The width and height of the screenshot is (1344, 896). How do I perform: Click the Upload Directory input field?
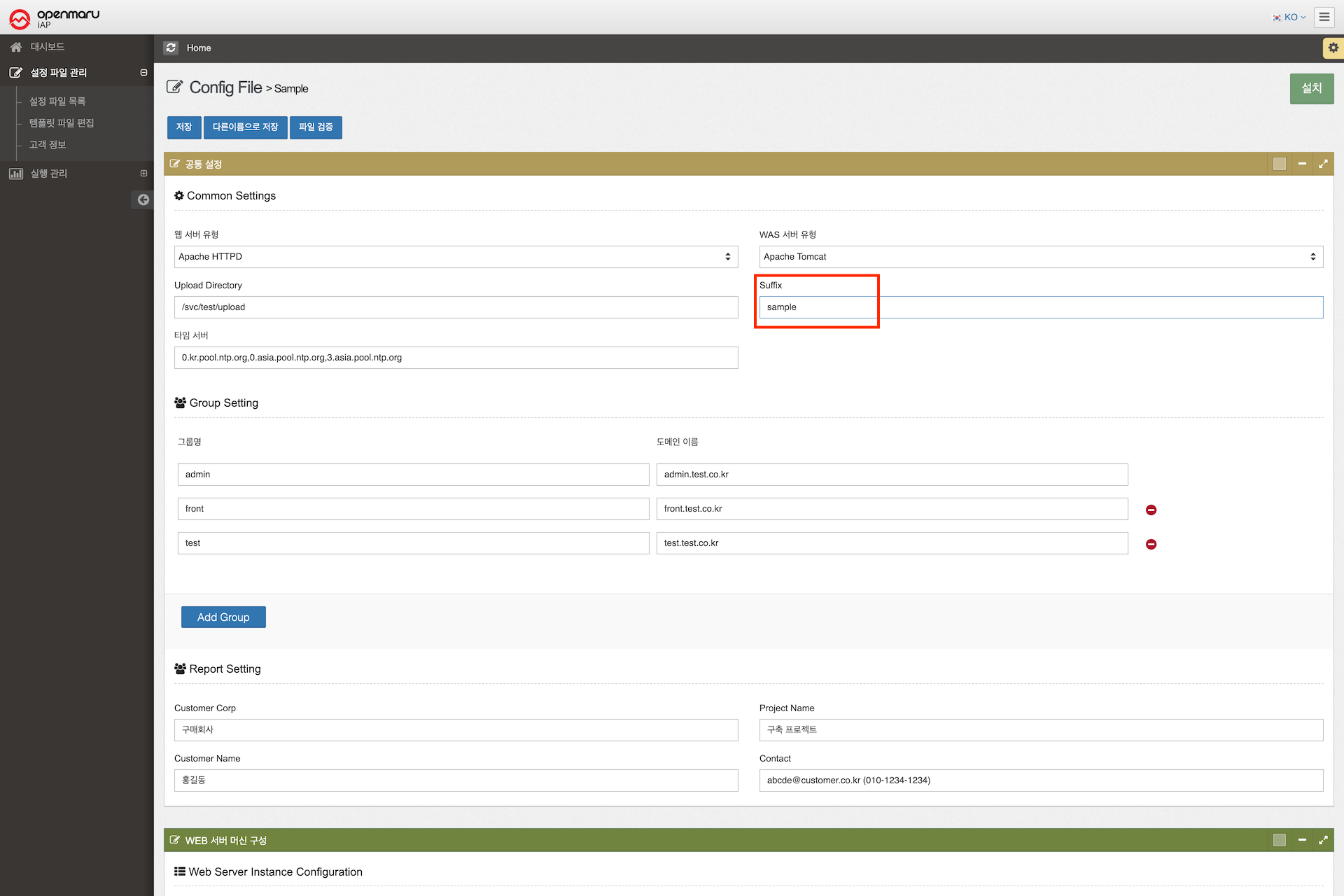click(456, 307)
